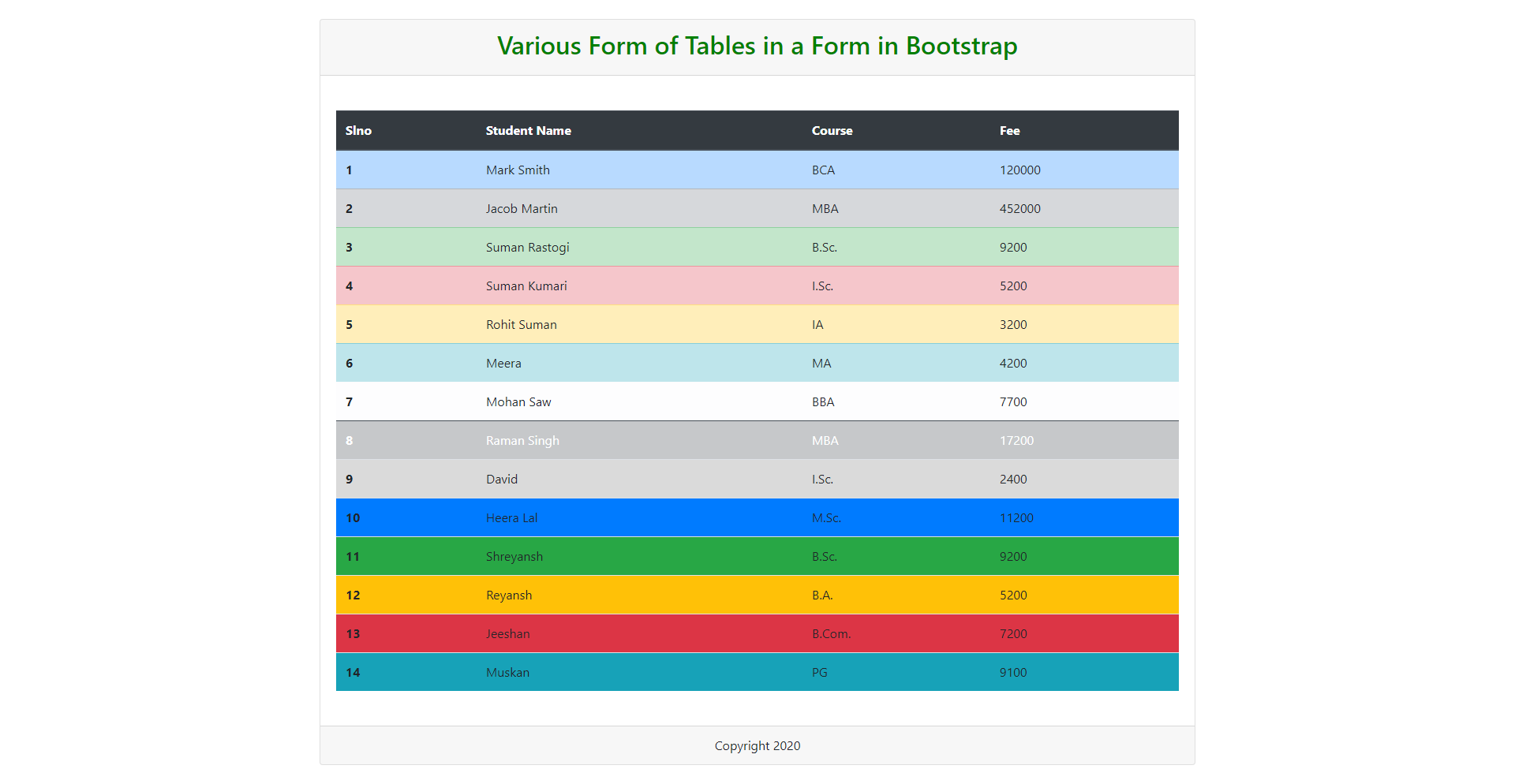Click the Course column header
The height and width of the screenshot is (784, 1515).
[x=831, y=130]
